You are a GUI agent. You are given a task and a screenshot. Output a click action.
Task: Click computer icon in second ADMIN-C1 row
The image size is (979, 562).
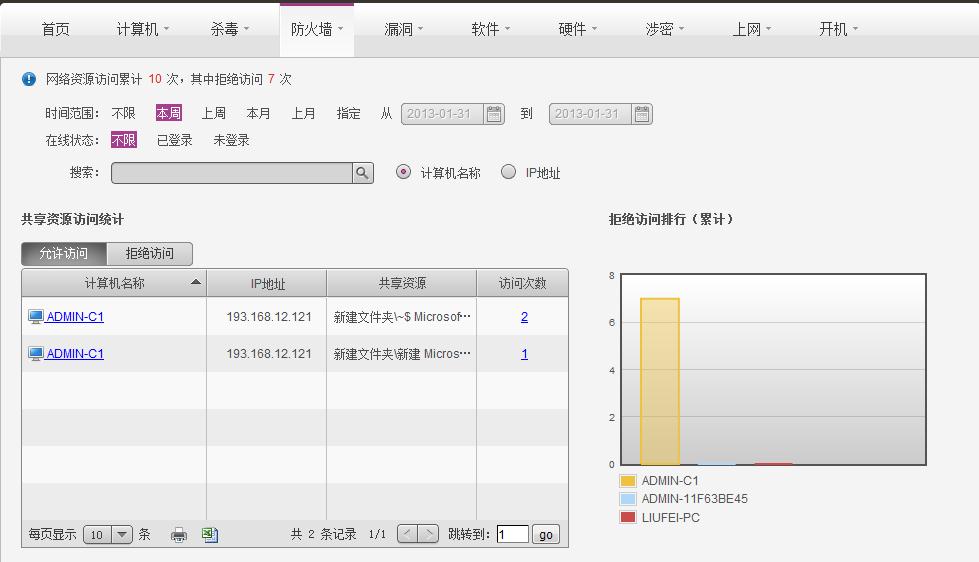(36, 353)
